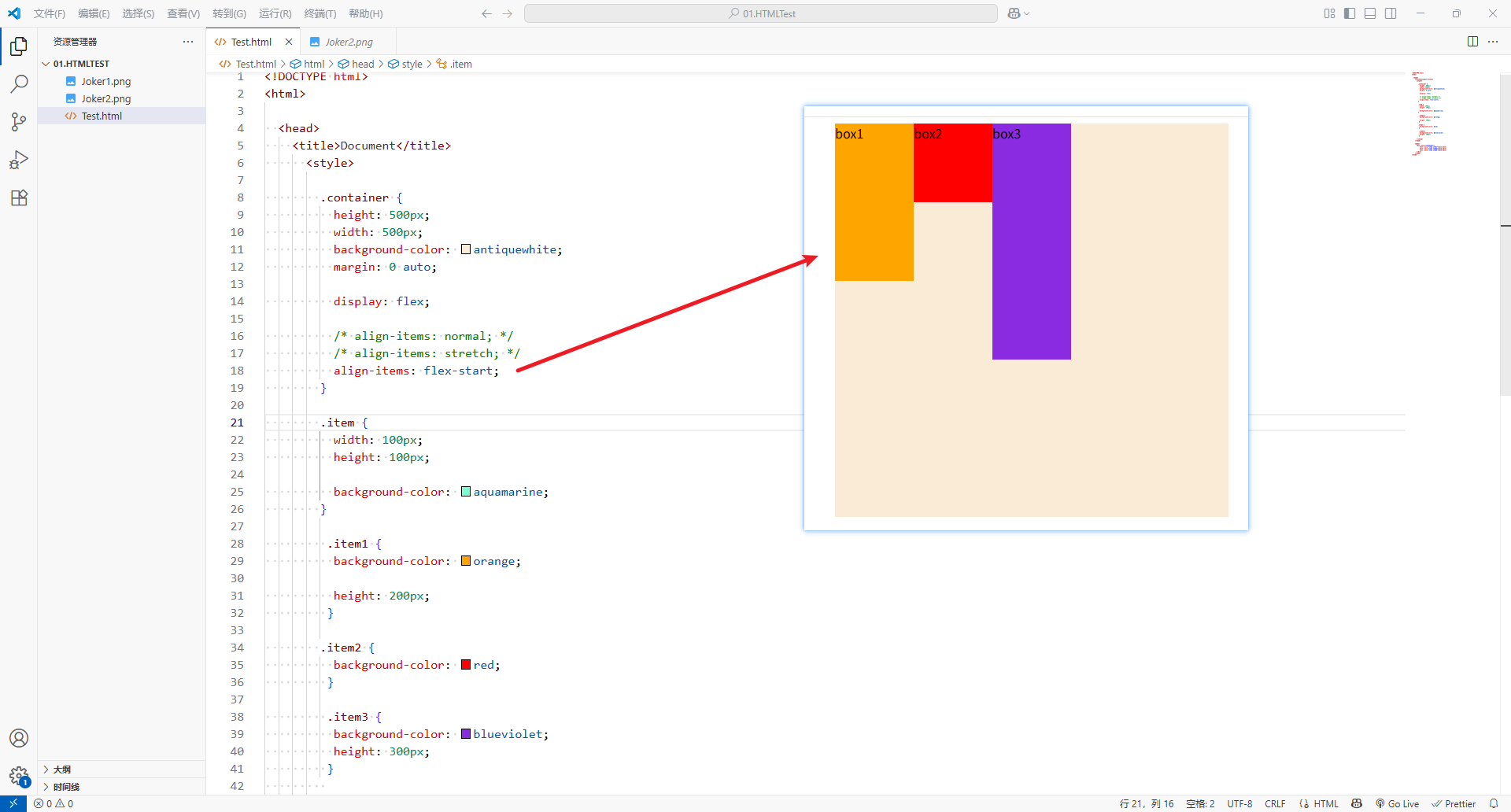Click the code minimap overview
Screen dimensions: 1511x812
1431,114
